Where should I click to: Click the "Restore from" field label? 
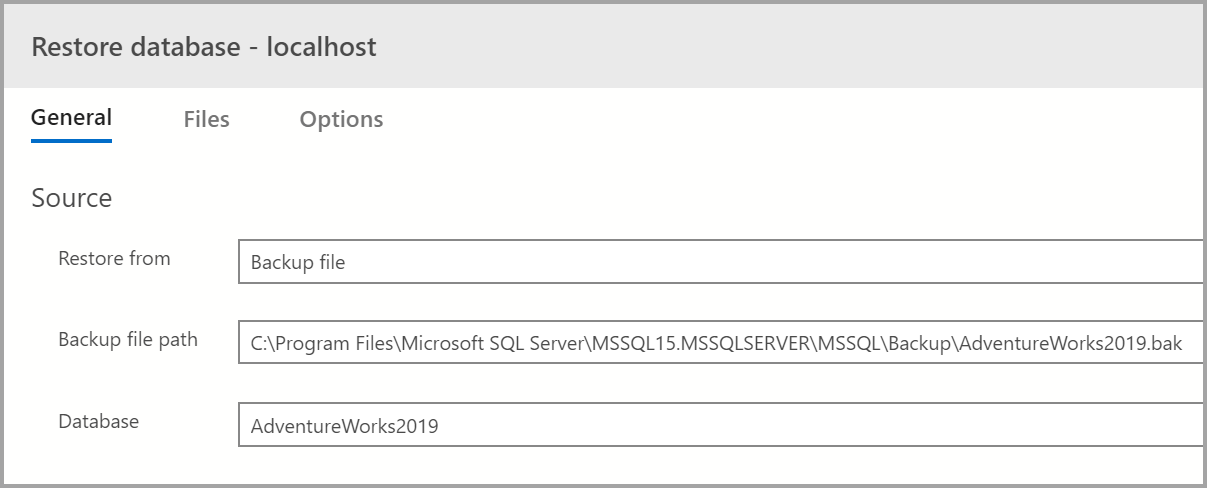pos(114,259)
